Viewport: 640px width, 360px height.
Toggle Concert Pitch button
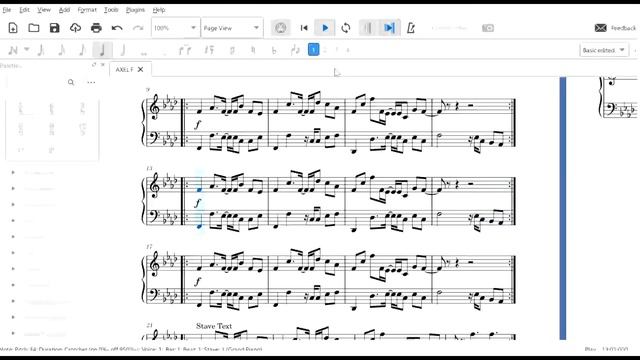coord(449,28)
